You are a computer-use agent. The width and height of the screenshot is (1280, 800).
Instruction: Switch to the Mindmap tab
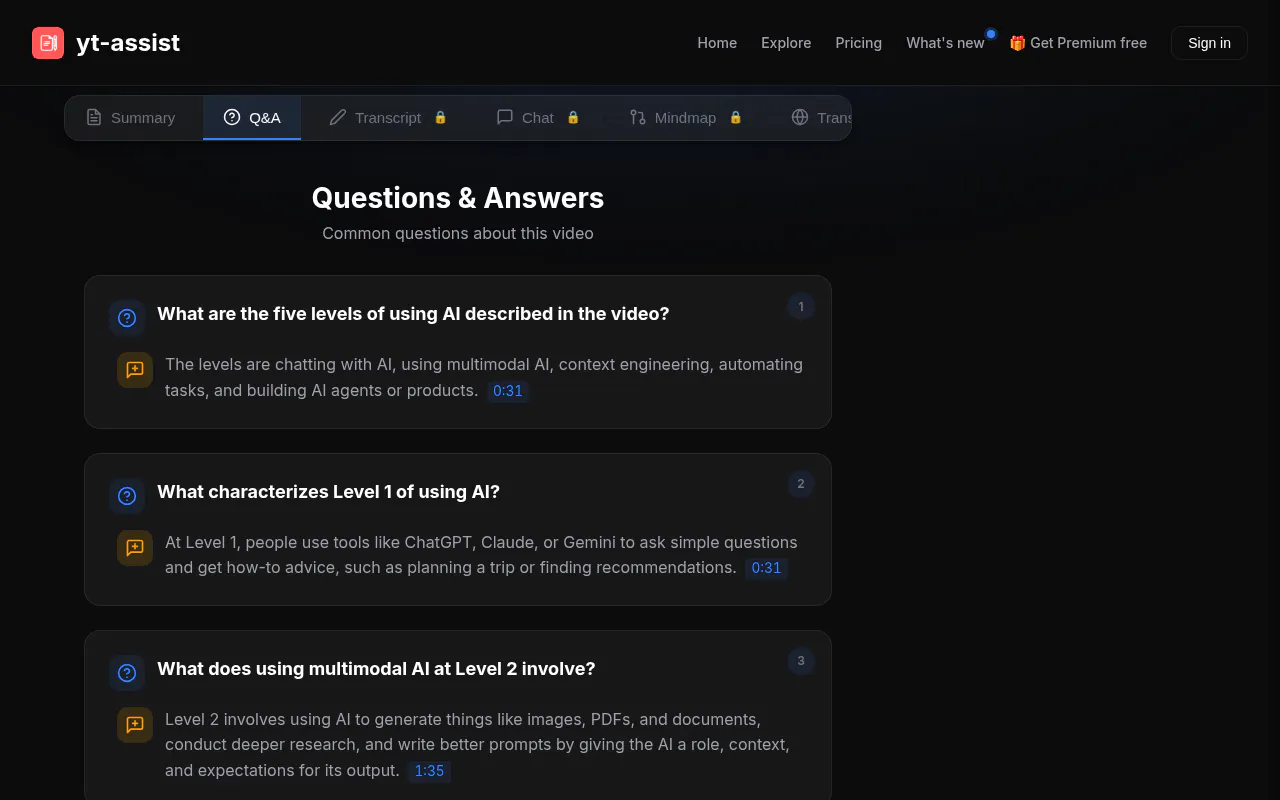(x=686, y=118)
